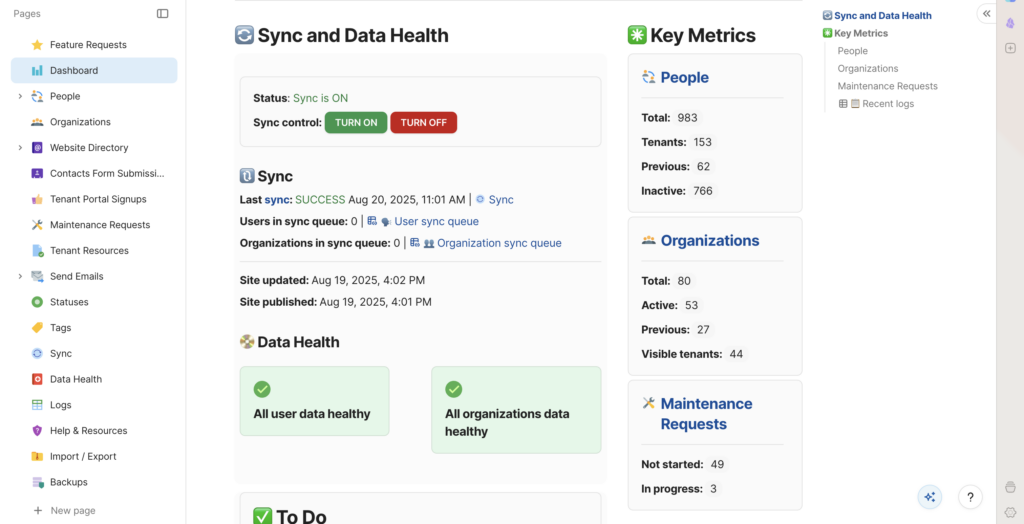The width and height of the screenshot is (1024, 524).
Task: Click the Data Health icon in sidebar
Action: coord(37,379)
